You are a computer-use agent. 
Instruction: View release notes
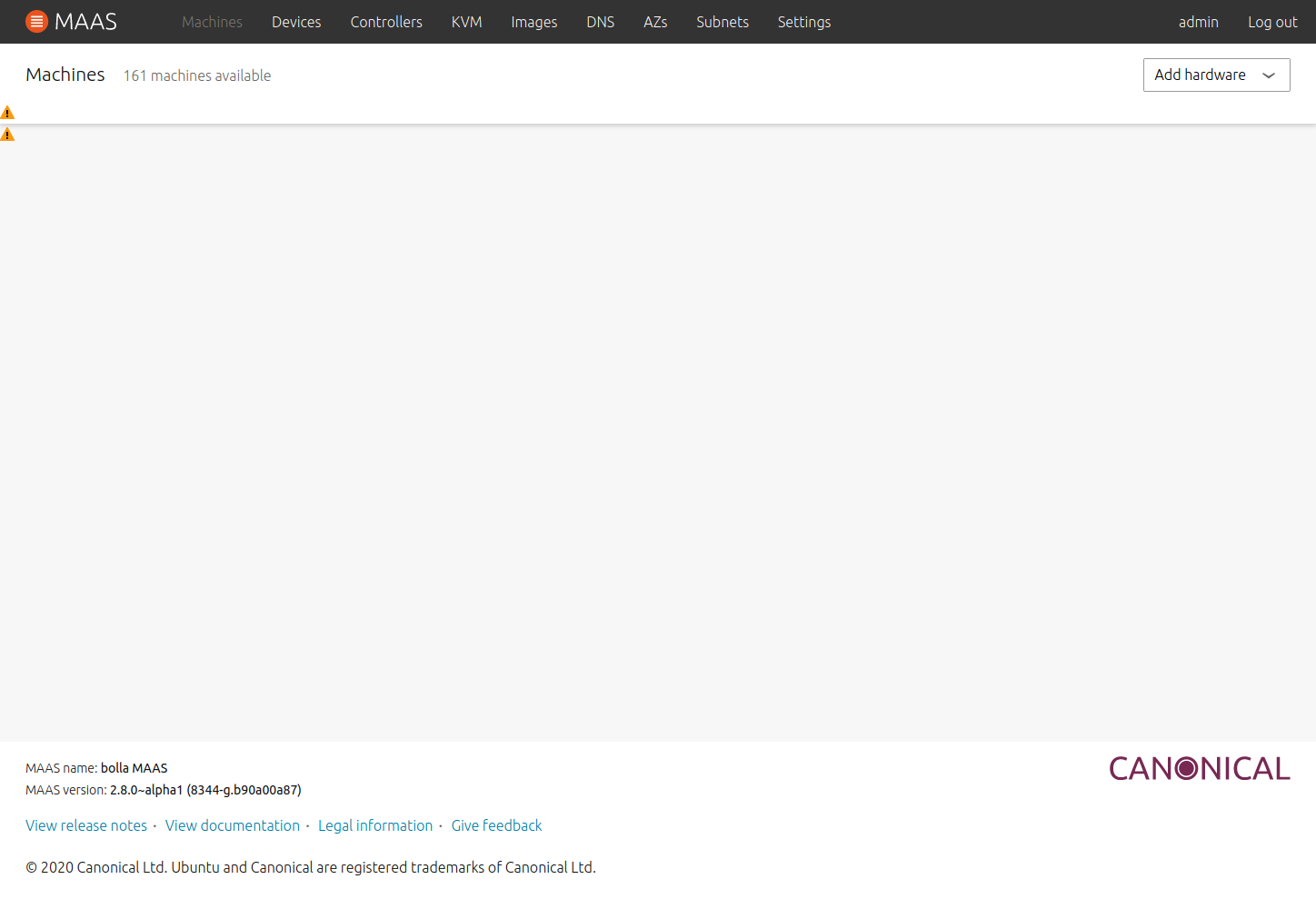point(85,825)
